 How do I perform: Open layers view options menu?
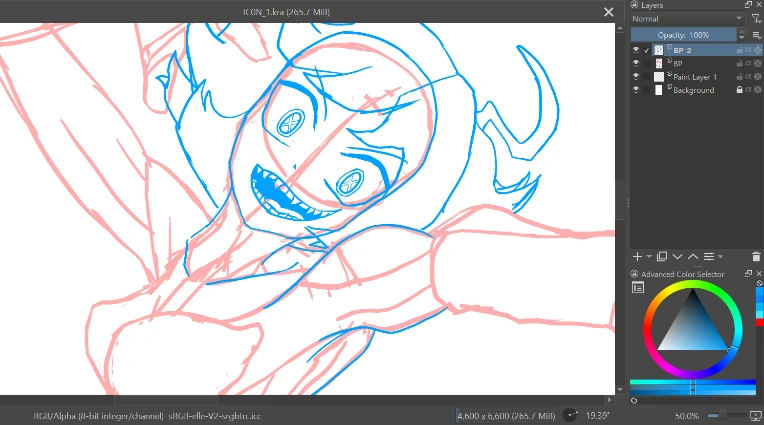757,35
